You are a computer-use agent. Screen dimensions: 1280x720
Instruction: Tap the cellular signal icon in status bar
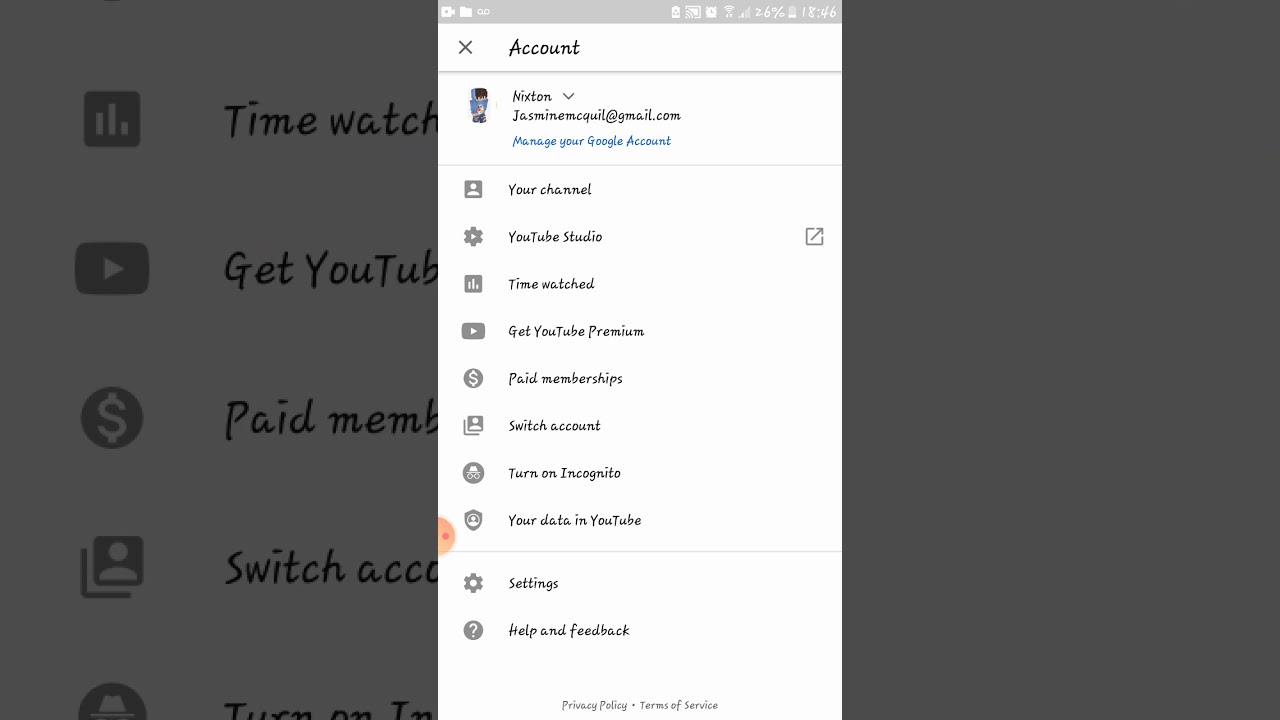(x=745, y=12)
